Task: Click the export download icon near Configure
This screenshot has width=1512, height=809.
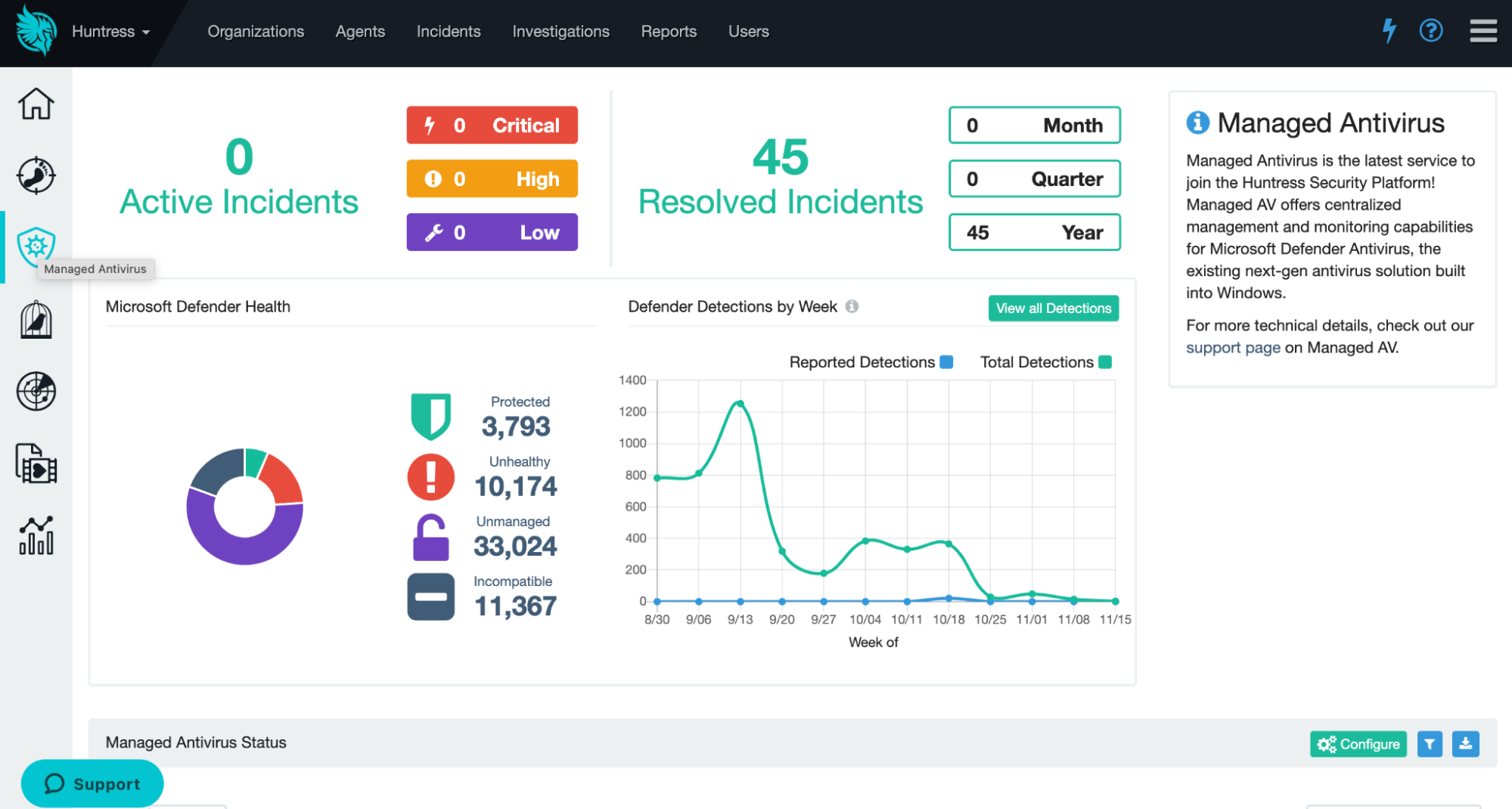Action: [x=1466, y=744]
